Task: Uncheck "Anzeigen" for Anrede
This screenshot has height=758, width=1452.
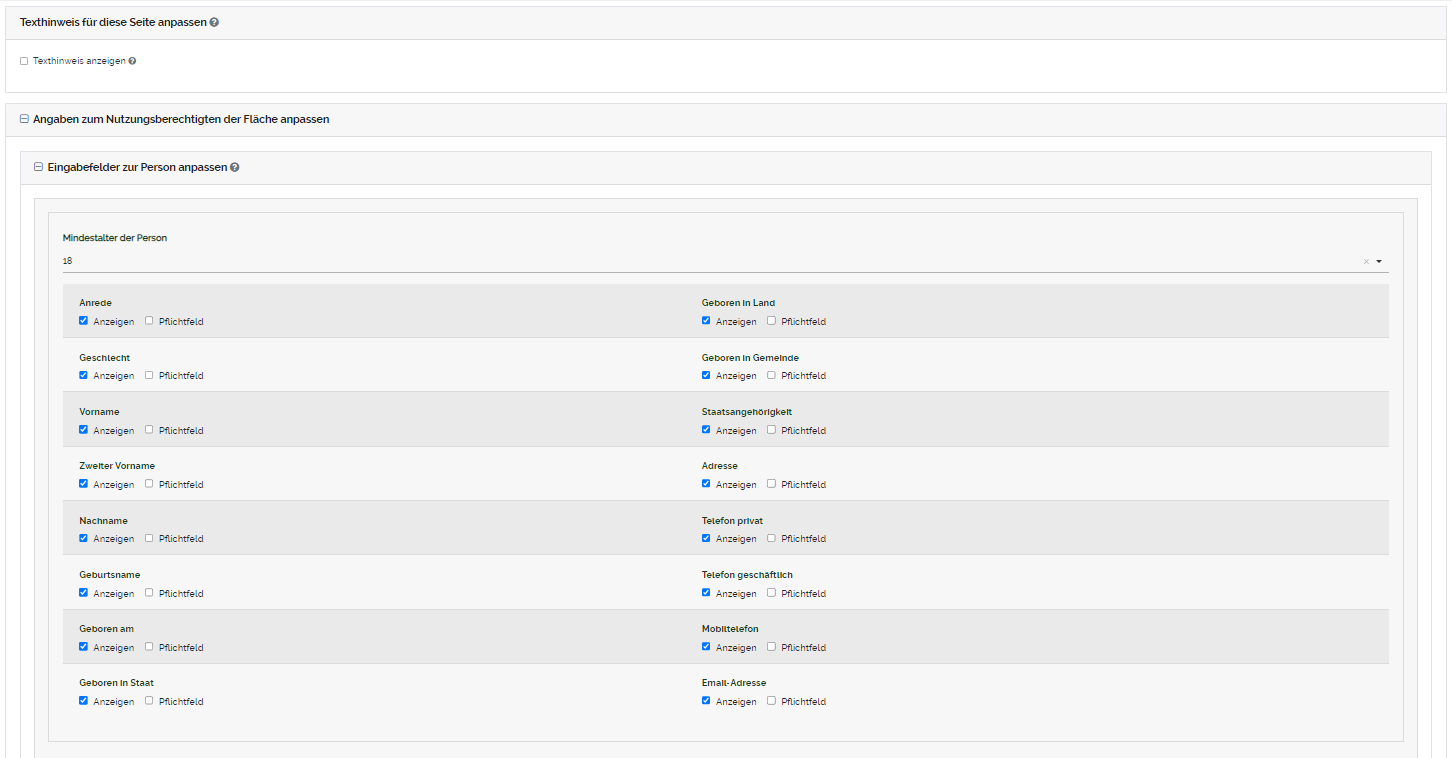Action: (x=84, y=321)
